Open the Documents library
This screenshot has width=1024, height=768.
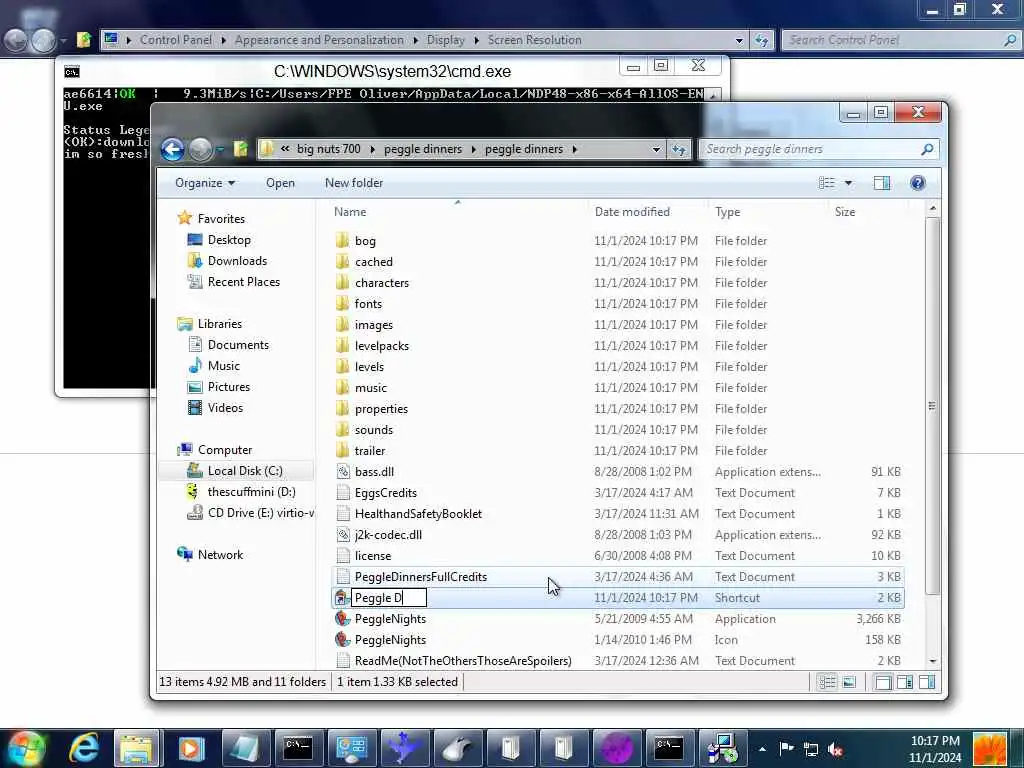pyautogui.click(x=238, y=345)
